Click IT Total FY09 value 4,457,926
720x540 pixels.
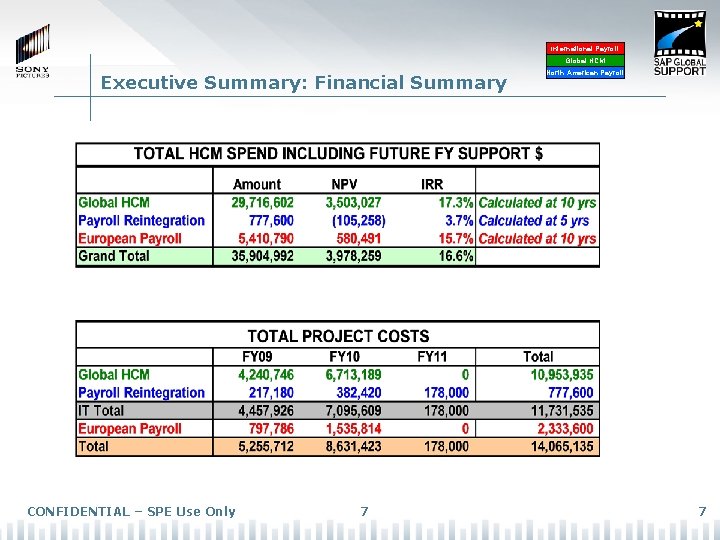266,411
